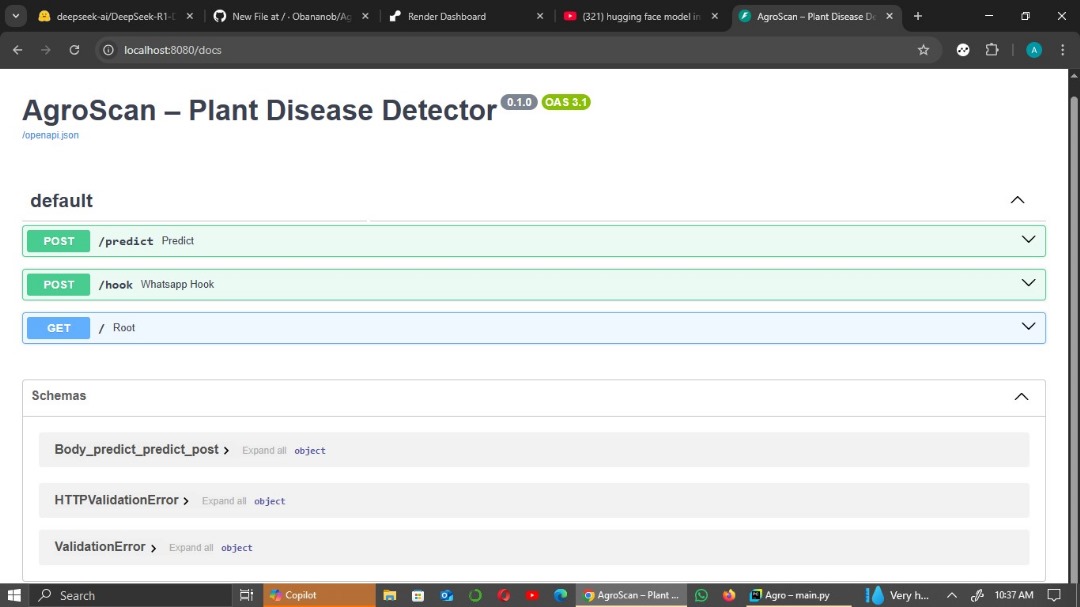Close the AgroScan tab
The height and width of the screenshot is (607, 1080).
coord(889,16)
